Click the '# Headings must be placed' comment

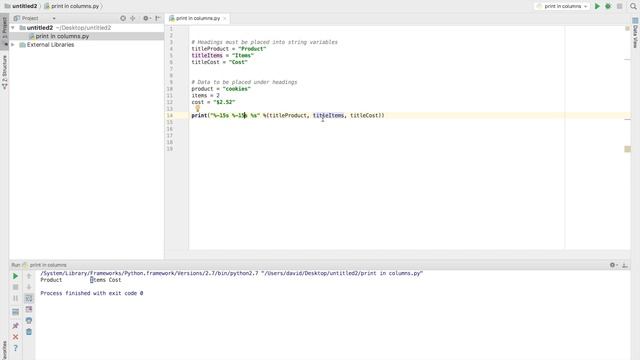pyautogui.click(x=264, y=42)
